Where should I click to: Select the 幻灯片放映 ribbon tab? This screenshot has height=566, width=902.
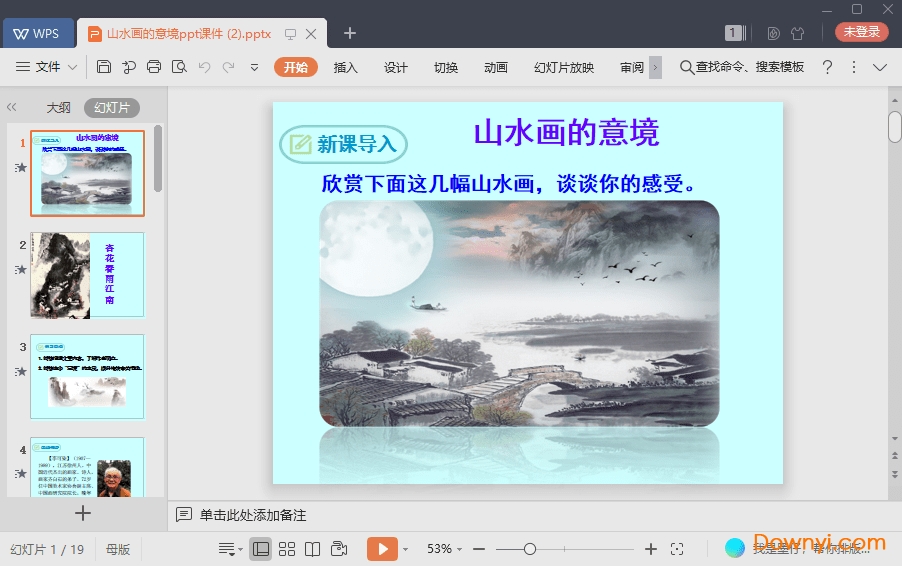click(564, 67)
